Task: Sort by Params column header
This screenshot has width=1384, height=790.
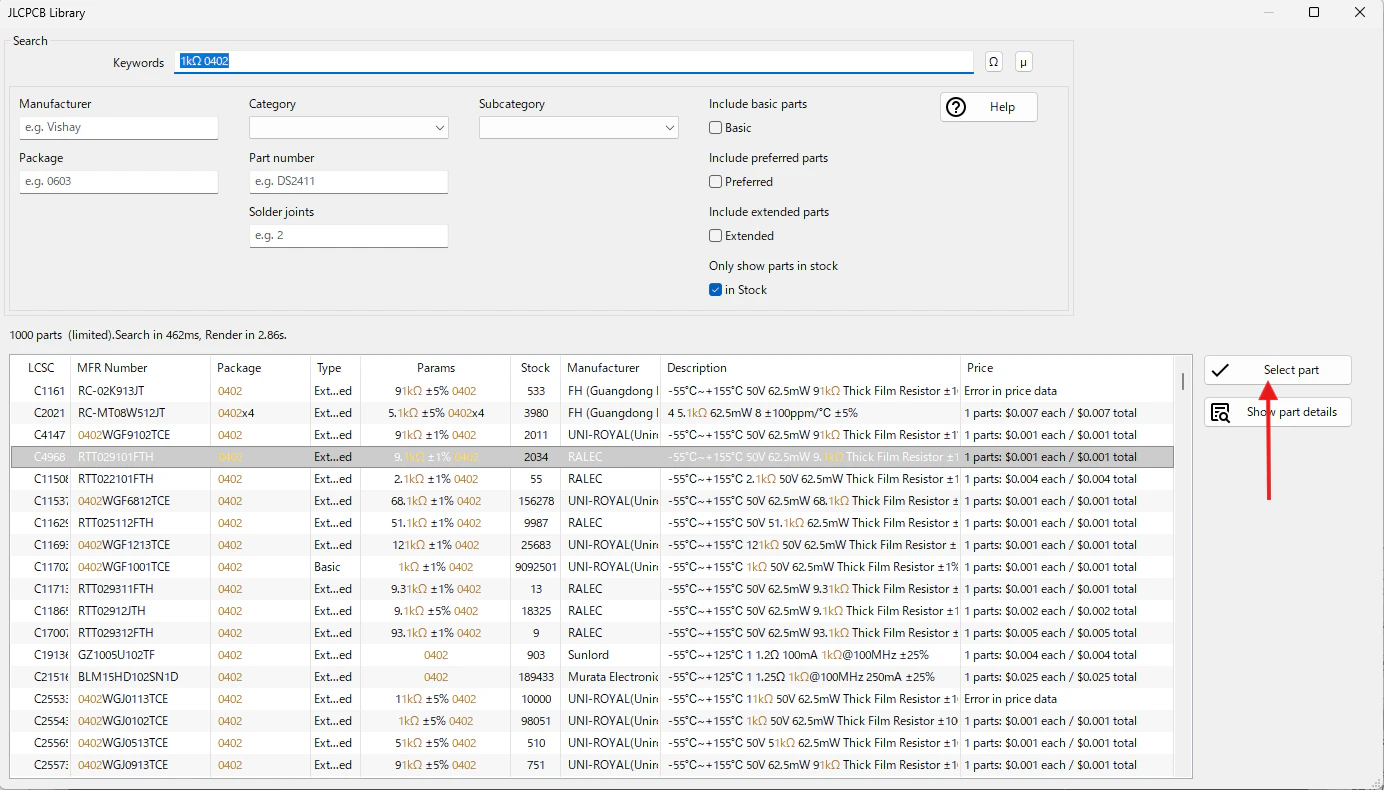Action: coord(435,368)
